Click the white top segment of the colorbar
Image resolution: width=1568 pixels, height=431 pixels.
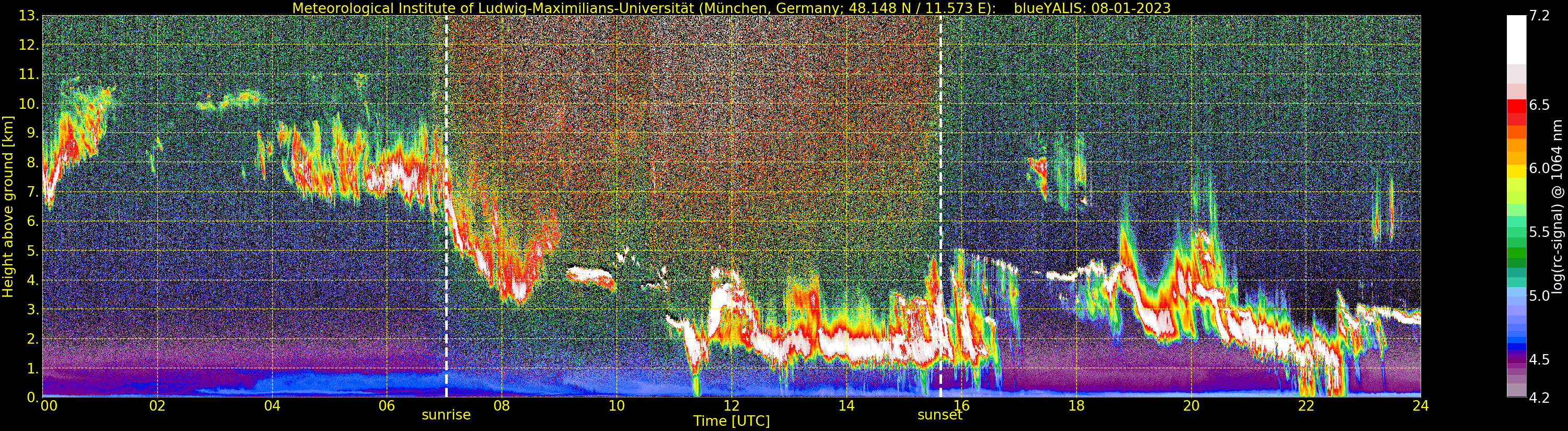click(x=1516, y=40)
